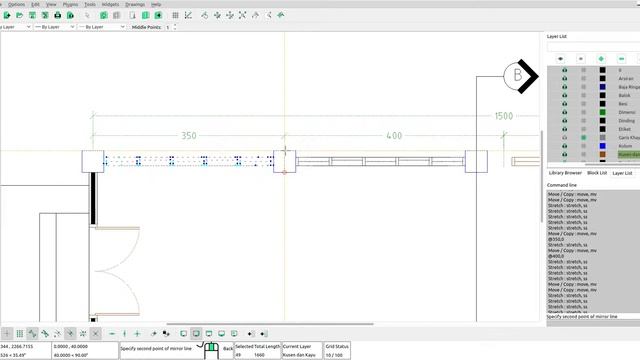Open the Help menu
Image resolution: width=640 pixels, height=360 pixels.
(x=156, y=4)
